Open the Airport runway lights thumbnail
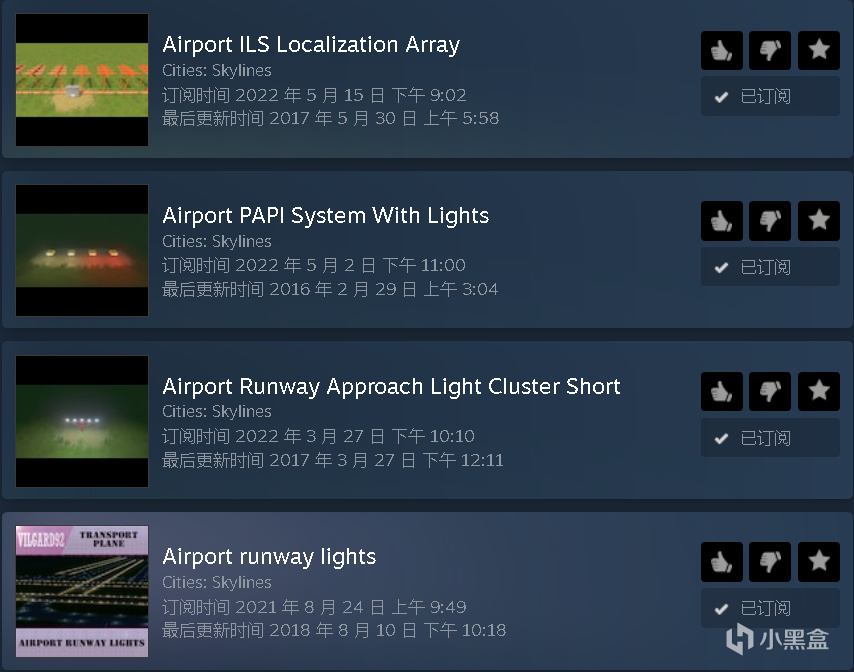Image resolution: width=854 pixels, height=672 pixels. pyautogui.click(x=82, y=591)
